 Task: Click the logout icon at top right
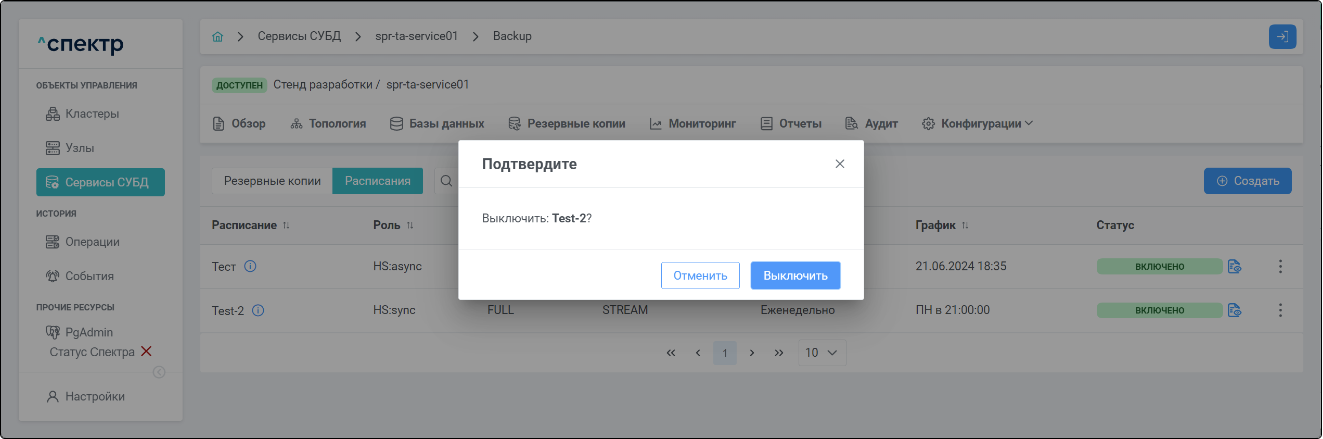[x=1282, y=36]
